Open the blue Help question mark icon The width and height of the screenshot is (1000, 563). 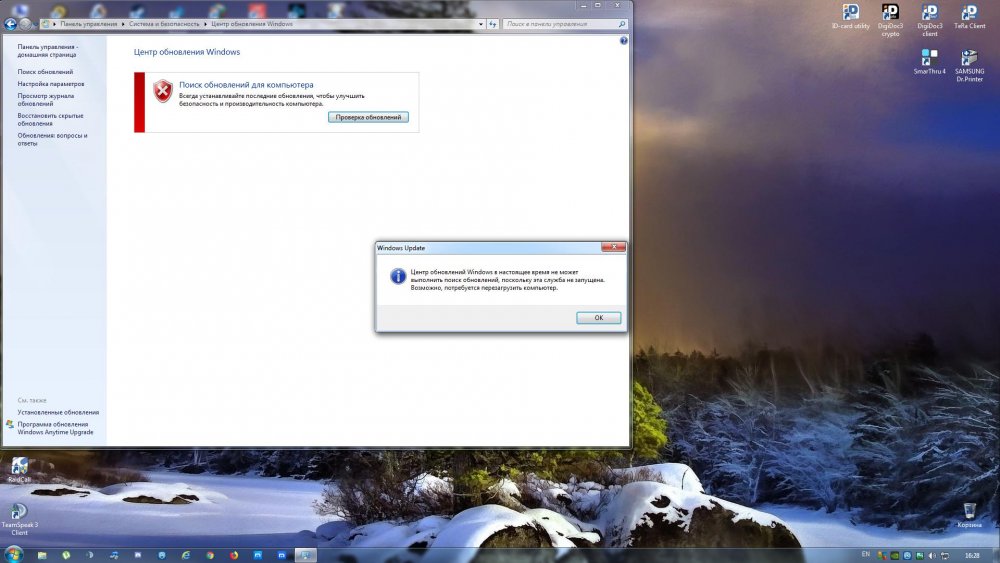pyautogui.click(x=623, y=41)
